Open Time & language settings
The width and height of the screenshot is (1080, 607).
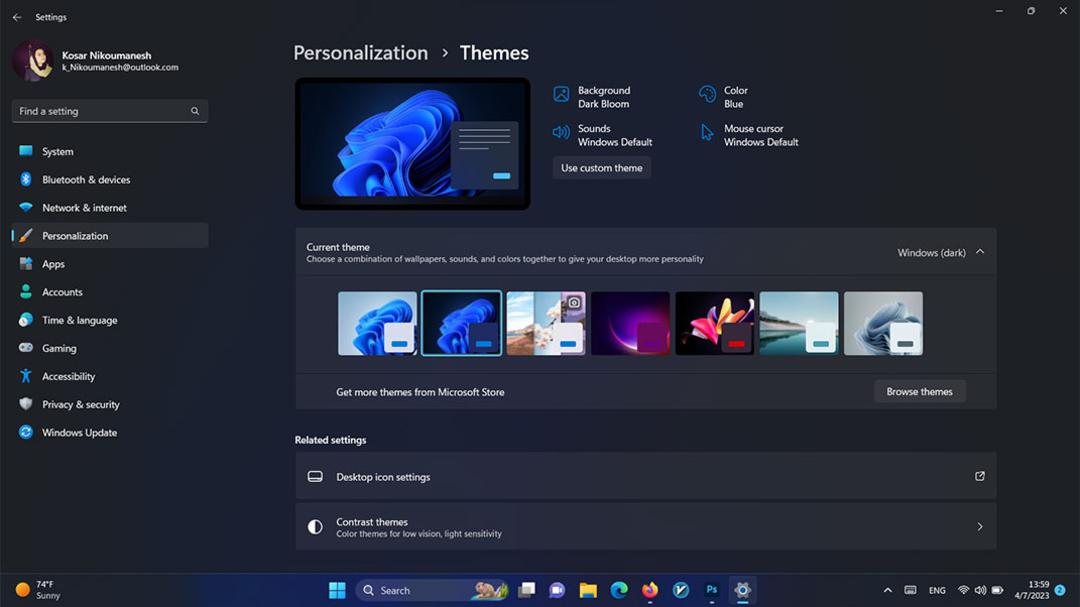(x=110, y=320)
